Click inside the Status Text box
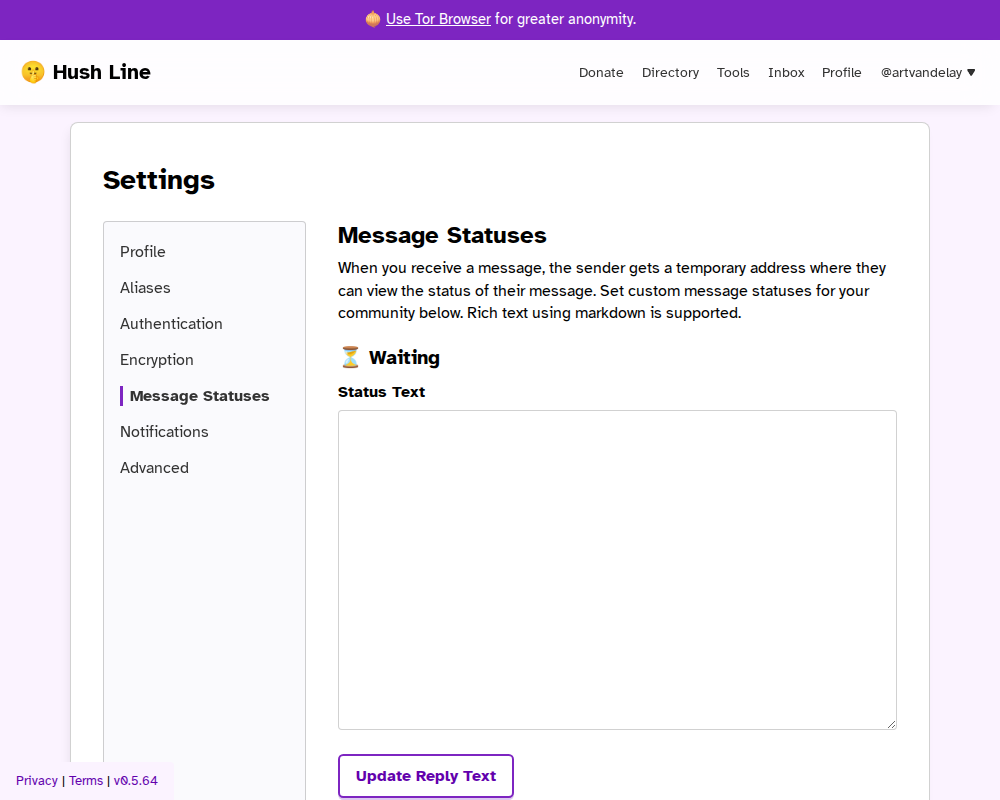 [x=617, y=568]
